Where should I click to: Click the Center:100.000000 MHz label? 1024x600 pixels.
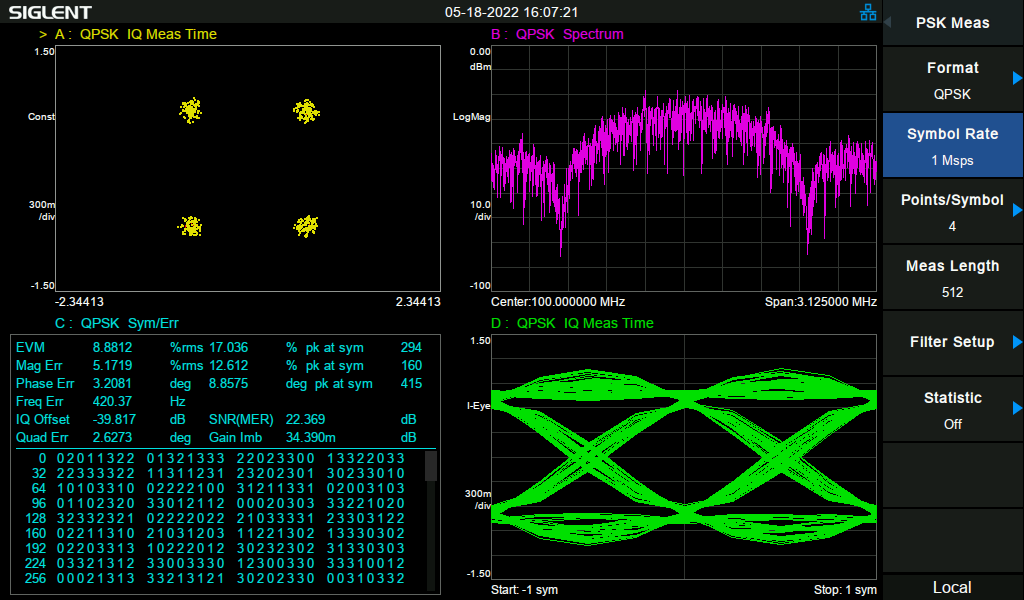(x=558, y=302)
